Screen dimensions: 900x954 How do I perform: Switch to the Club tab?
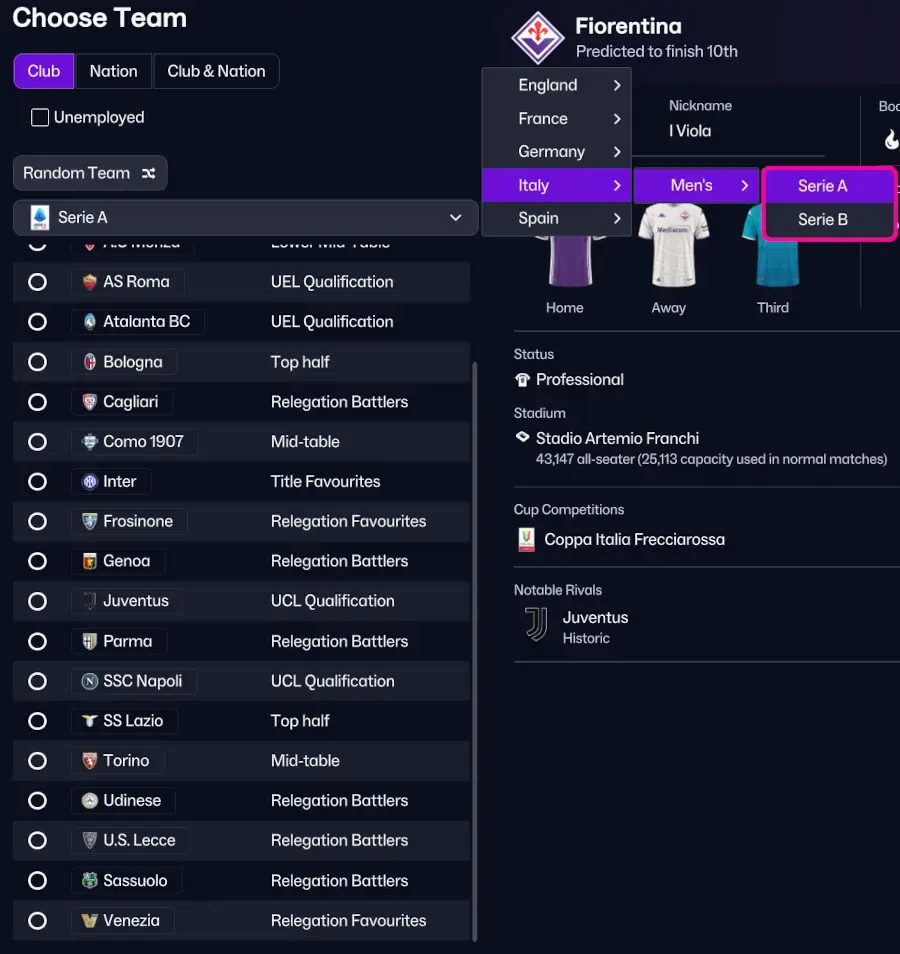click(x=44, y=71)
